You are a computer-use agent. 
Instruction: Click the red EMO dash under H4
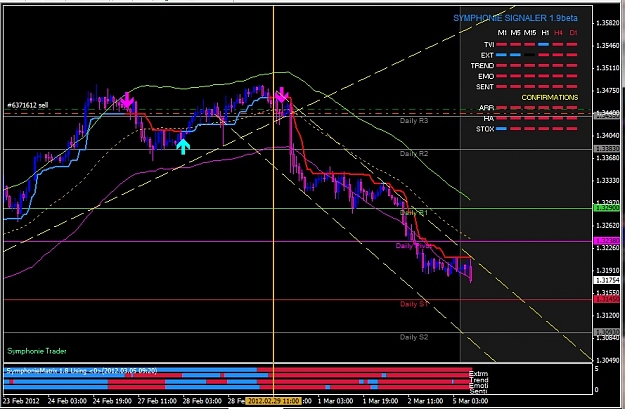(558, 76)
